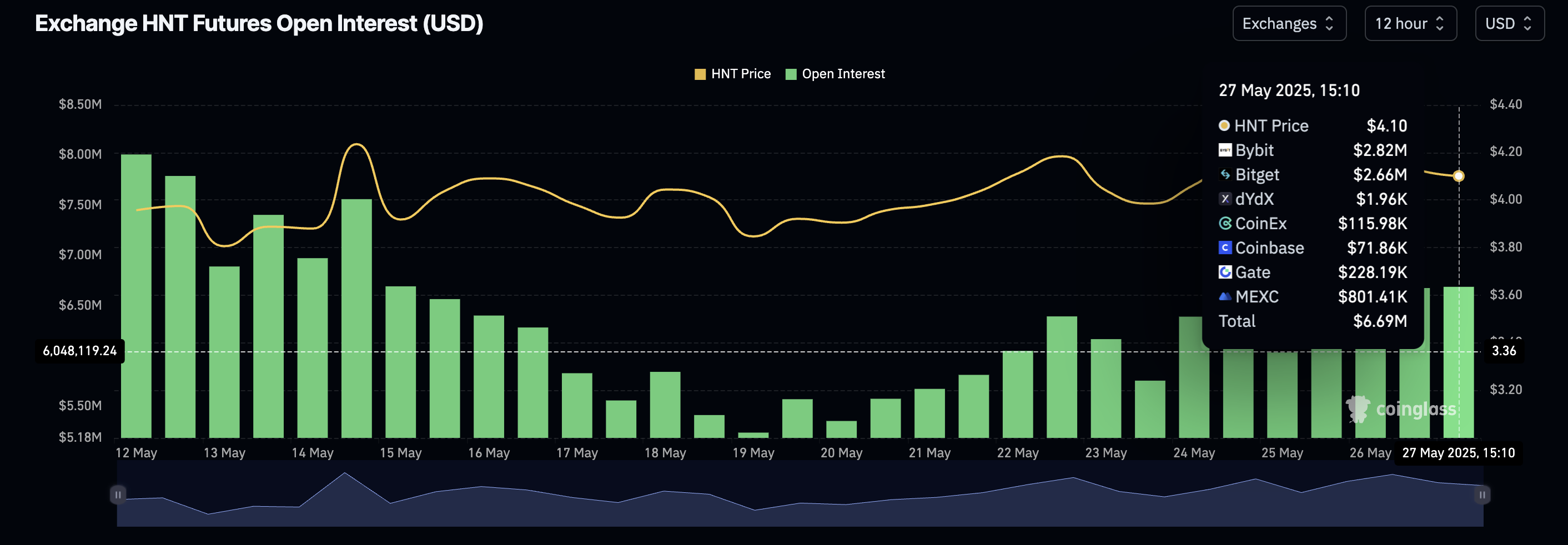Click the Bitget icon in tooltip

1225,175
